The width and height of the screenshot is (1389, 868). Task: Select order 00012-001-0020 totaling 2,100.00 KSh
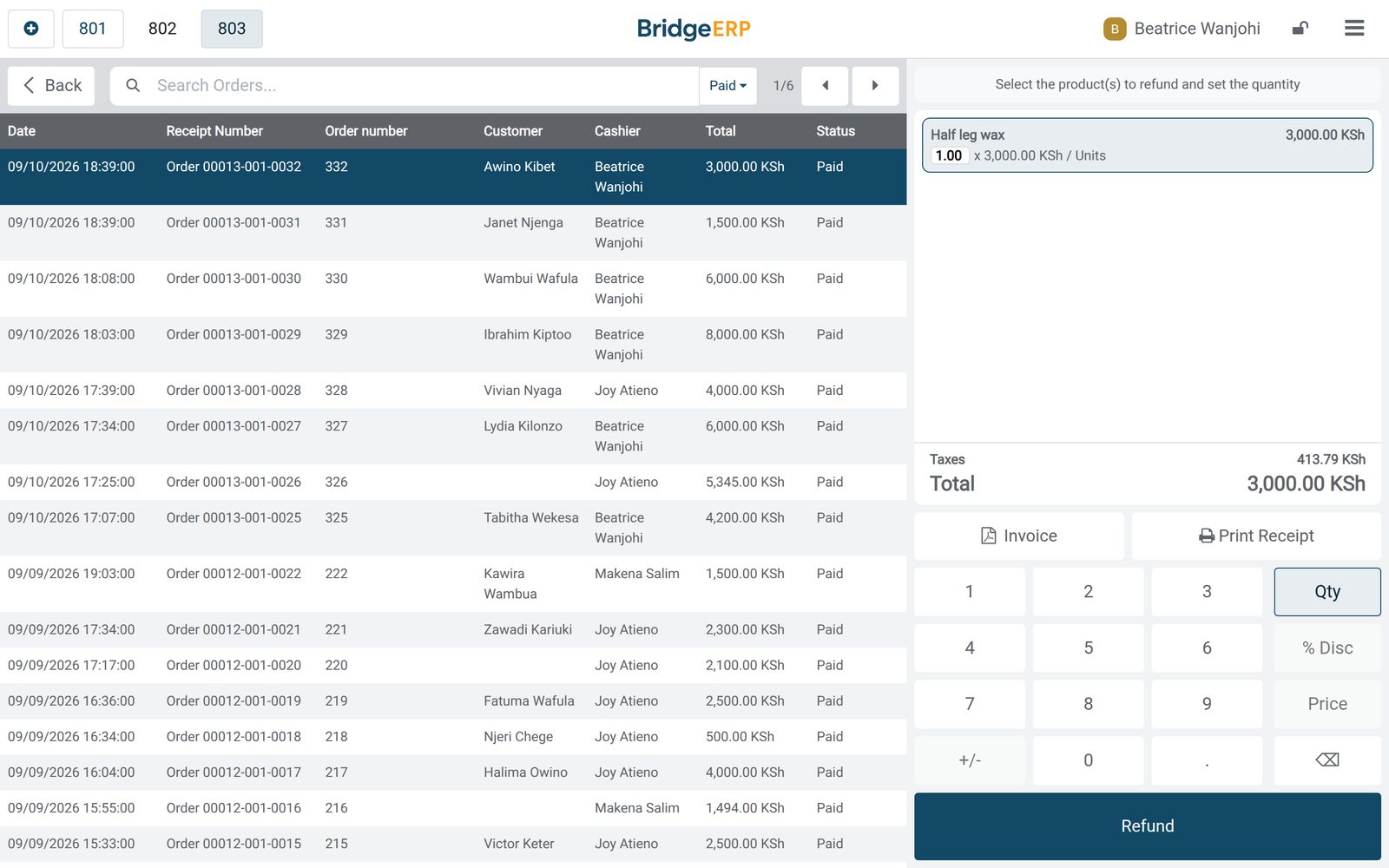(x=453, y=666)
